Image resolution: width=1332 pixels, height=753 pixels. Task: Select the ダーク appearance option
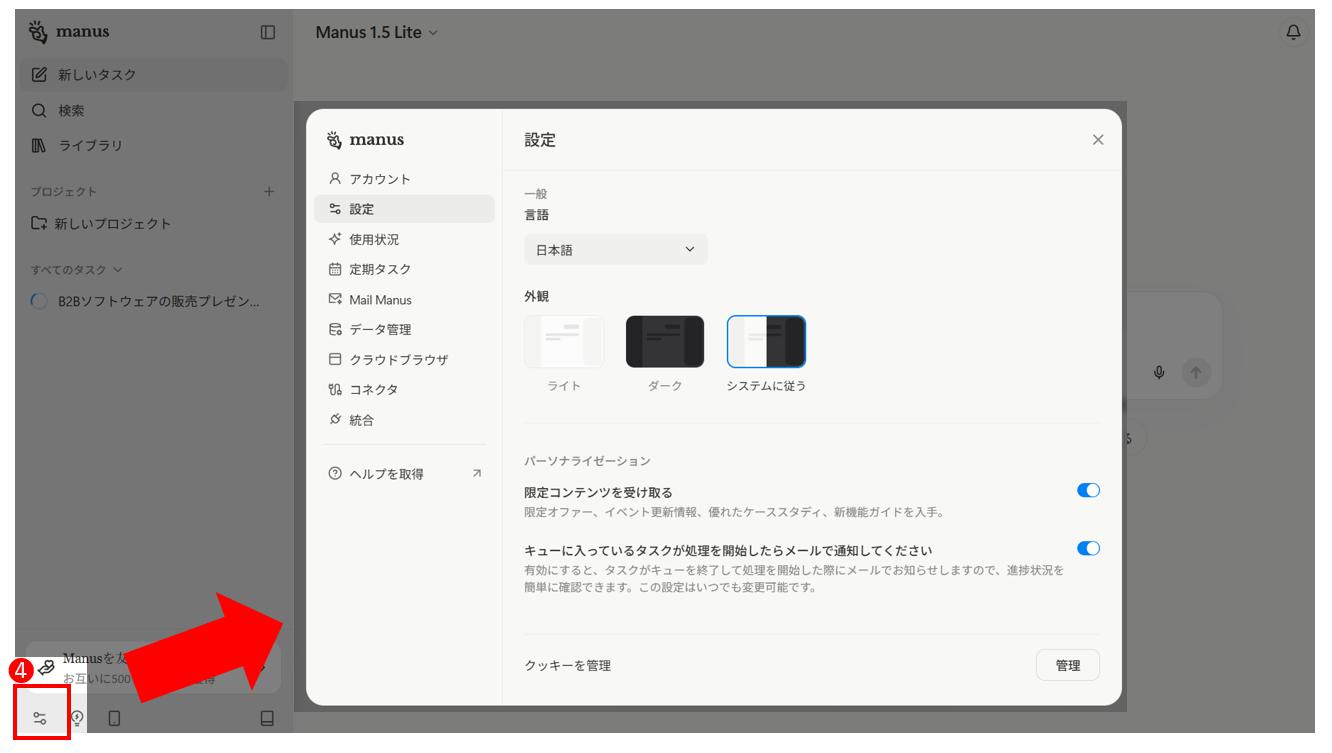[664, 340]
